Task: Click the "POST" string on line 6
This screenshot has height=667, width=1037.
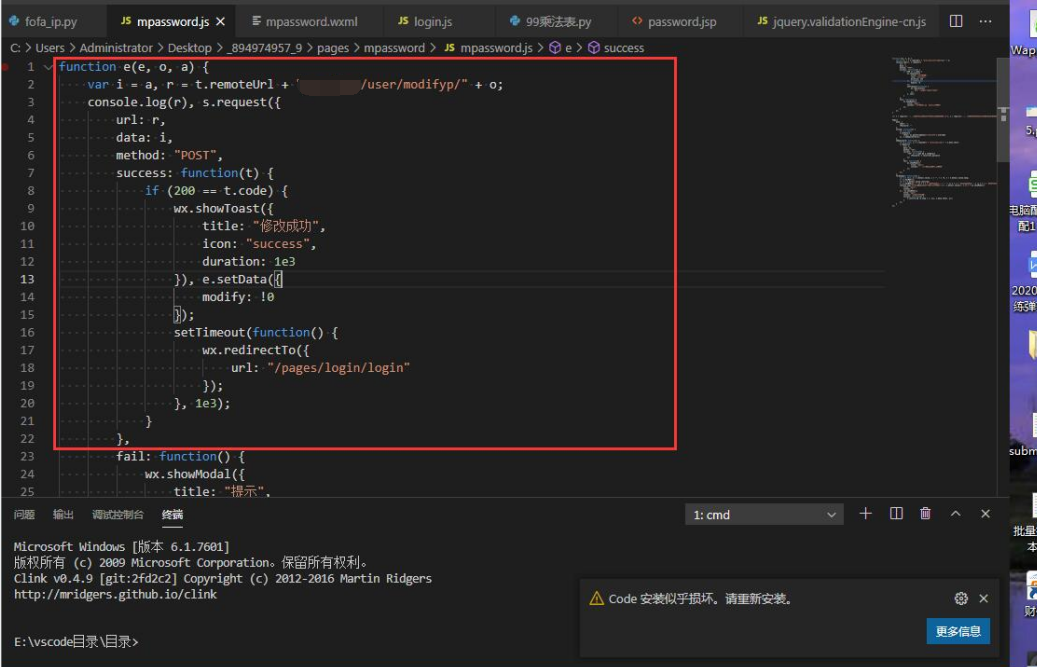Action: pos(195,155)
